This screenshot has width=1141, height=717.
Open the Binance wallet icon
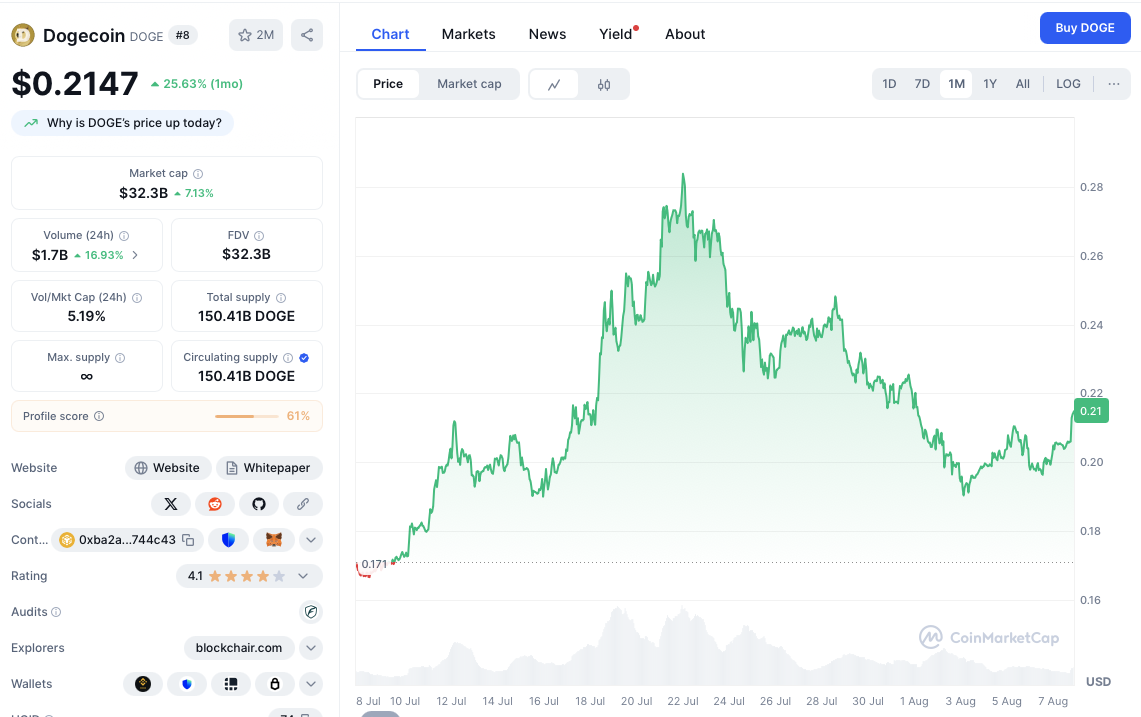(x=143, y=684)
